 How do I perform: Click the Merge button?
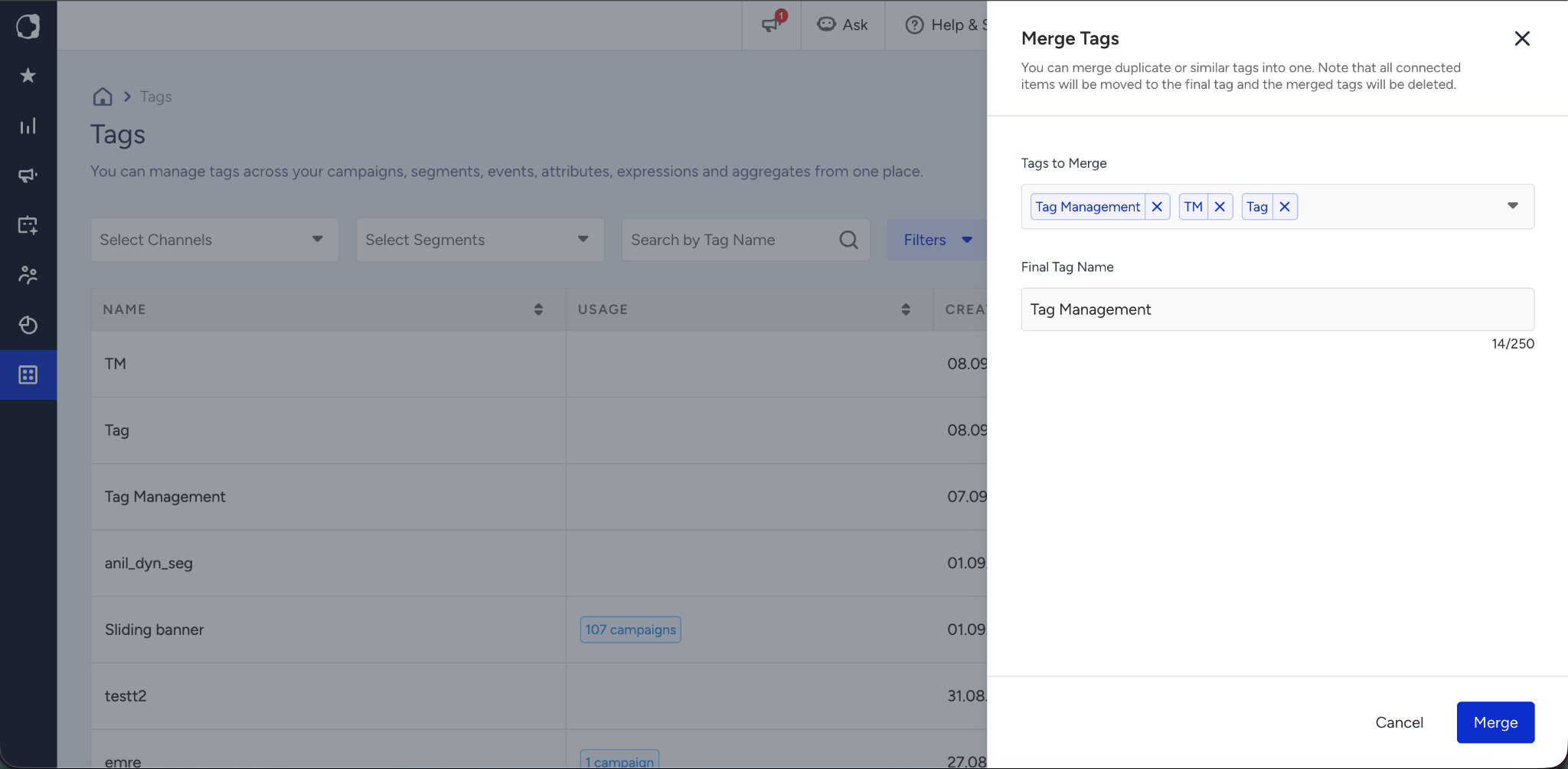(x=1495, y=722)
